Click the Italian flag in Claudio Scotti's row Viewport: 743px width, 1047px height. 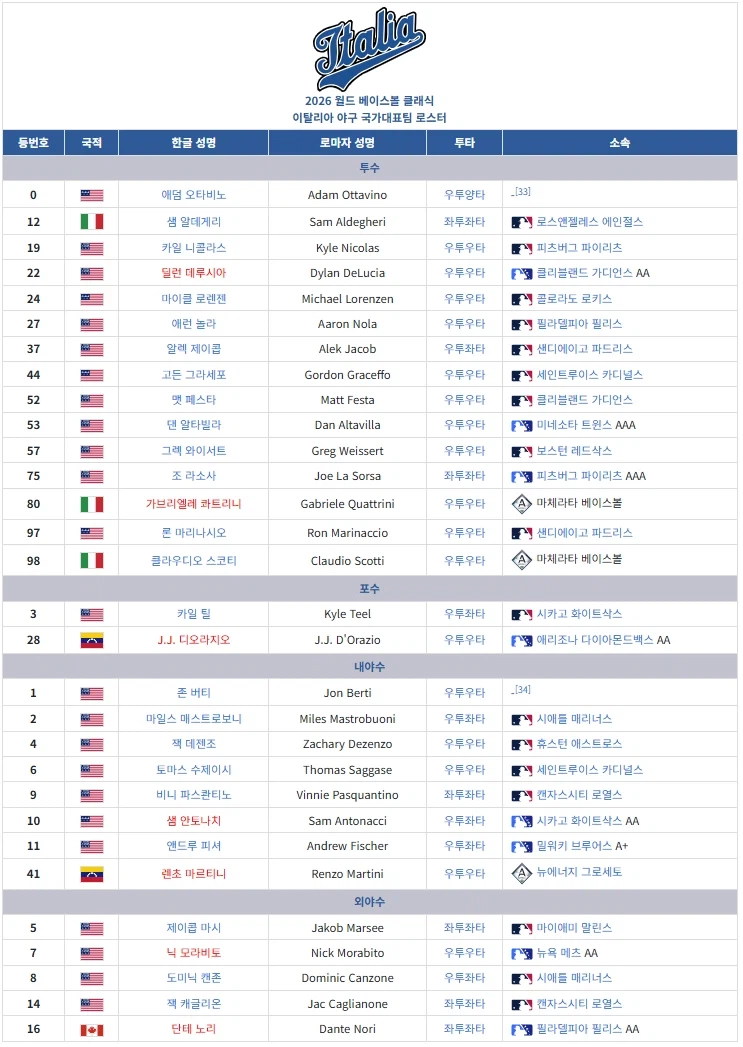[92, 561]
